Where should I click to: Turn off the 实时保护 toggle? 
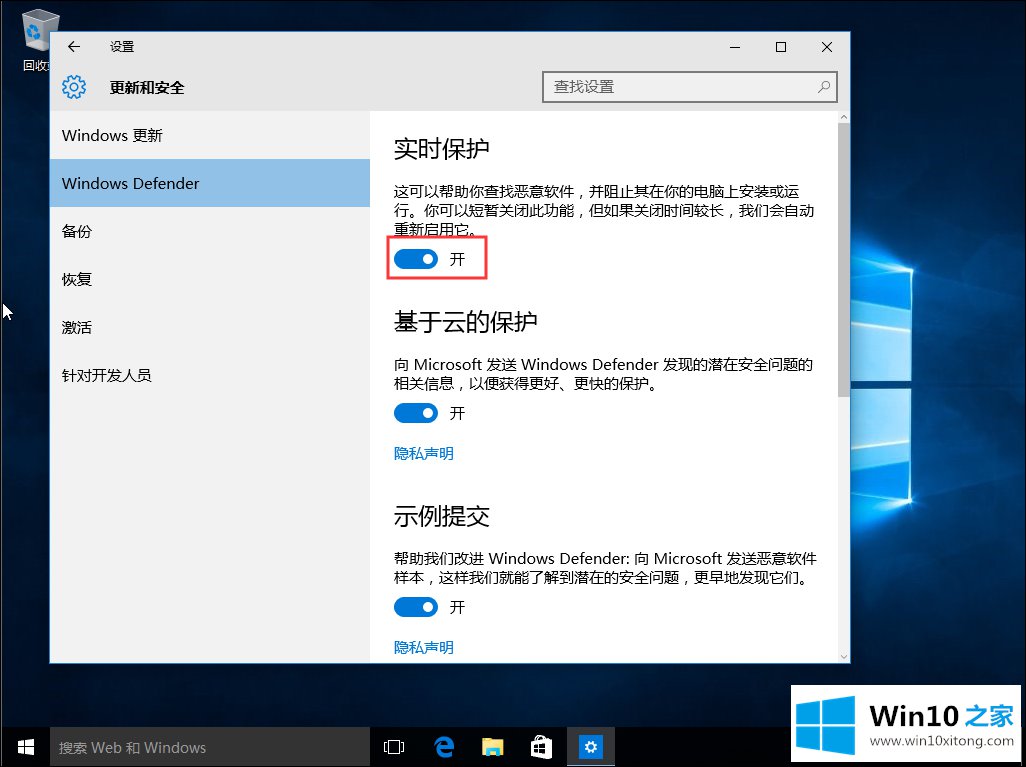[x=416, y=259]
